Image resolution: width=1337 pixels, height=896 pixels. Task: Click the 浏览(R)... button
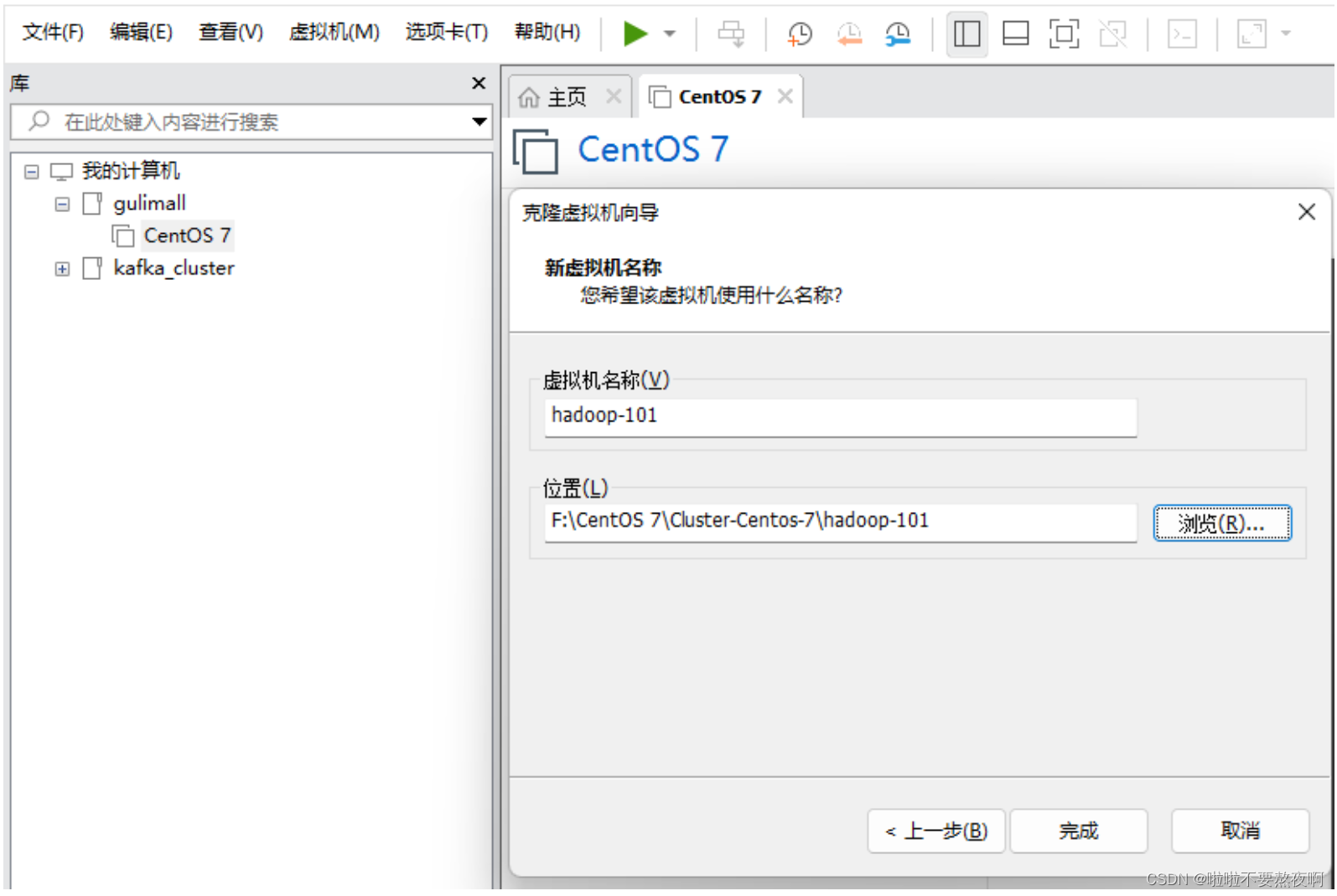pyautogui.click(x=1221, y=524)
